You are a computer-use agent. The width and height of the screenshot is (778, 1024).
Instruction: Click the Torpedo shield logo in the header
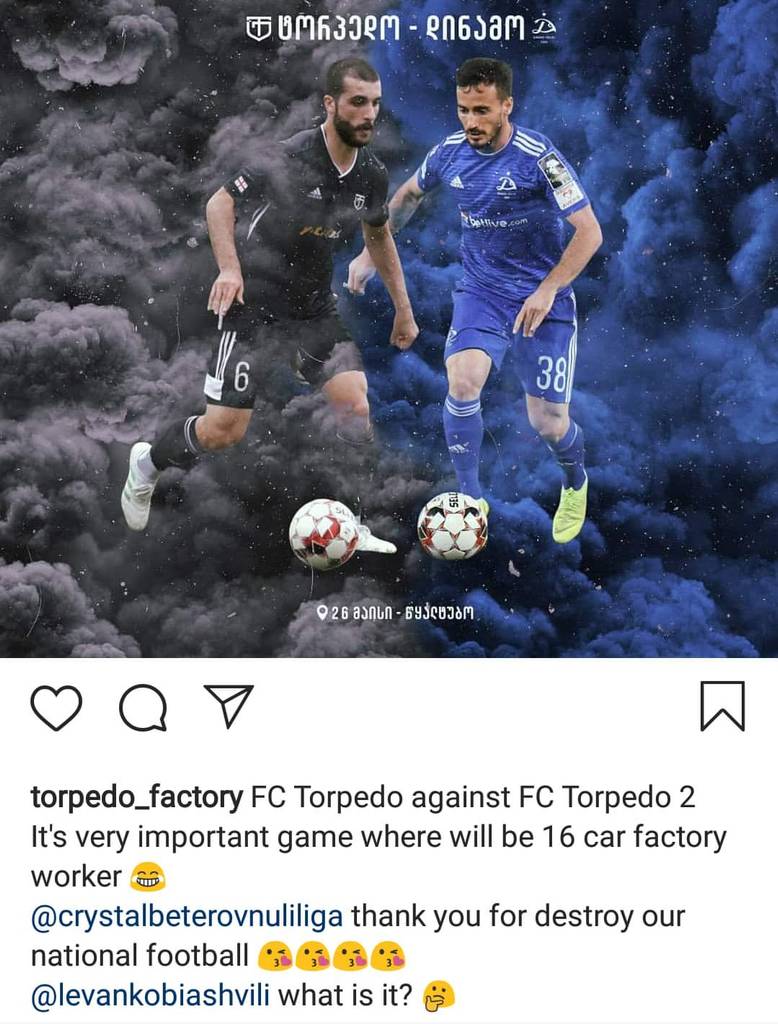[x=259, y=28]
